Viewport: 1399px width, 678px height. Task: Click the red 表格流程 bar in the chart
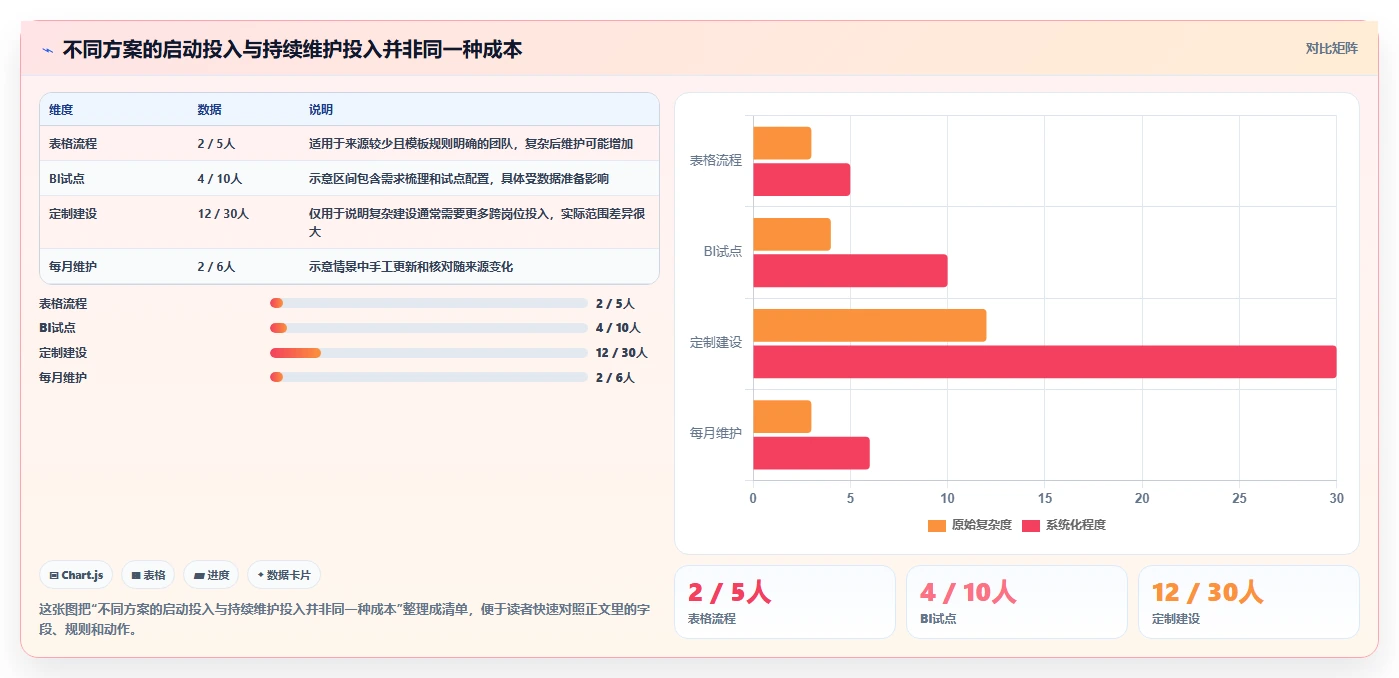click(801, 179)
